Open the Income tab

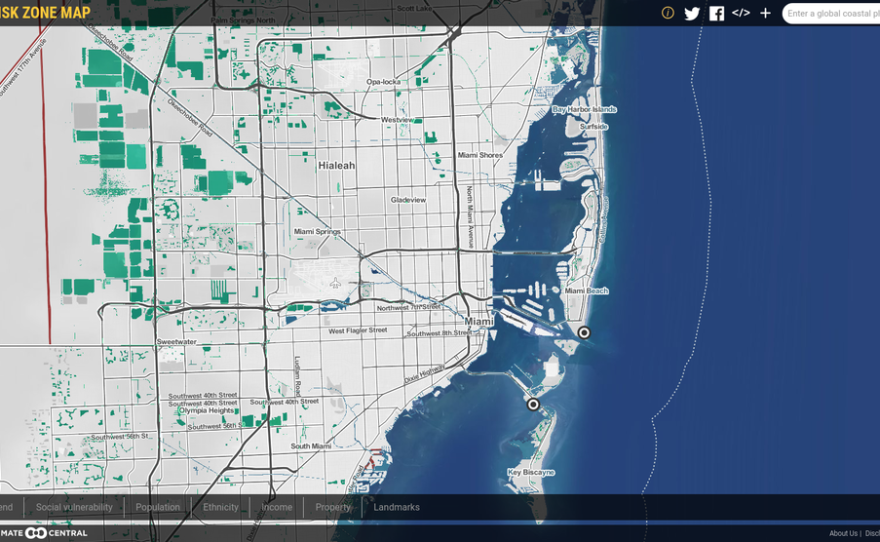[x=277, y=507]
